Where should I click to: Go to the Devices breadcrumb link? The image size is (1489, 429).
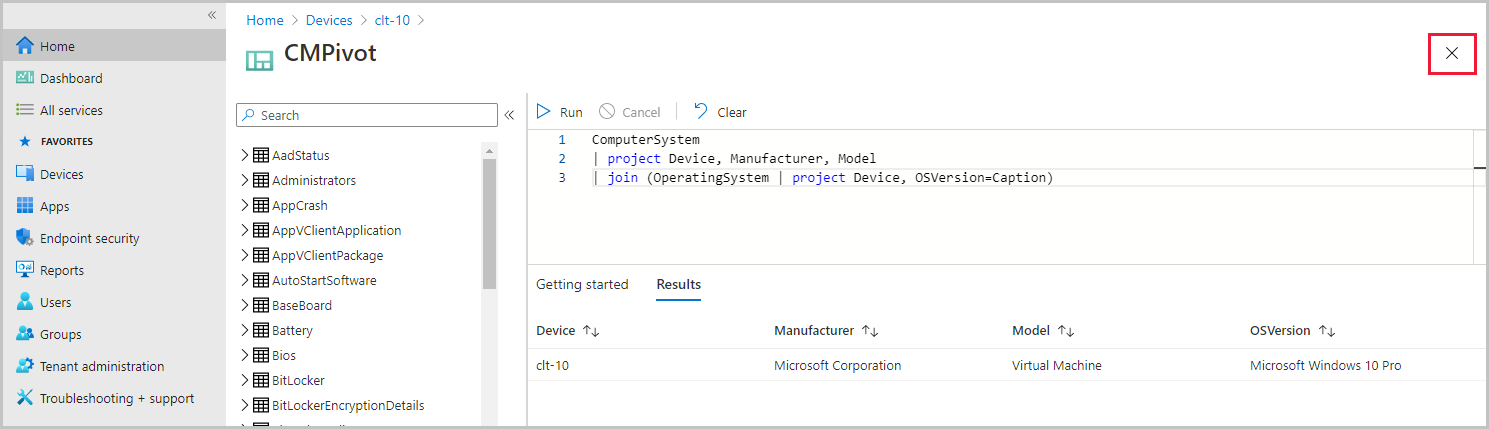coord(329,20)
